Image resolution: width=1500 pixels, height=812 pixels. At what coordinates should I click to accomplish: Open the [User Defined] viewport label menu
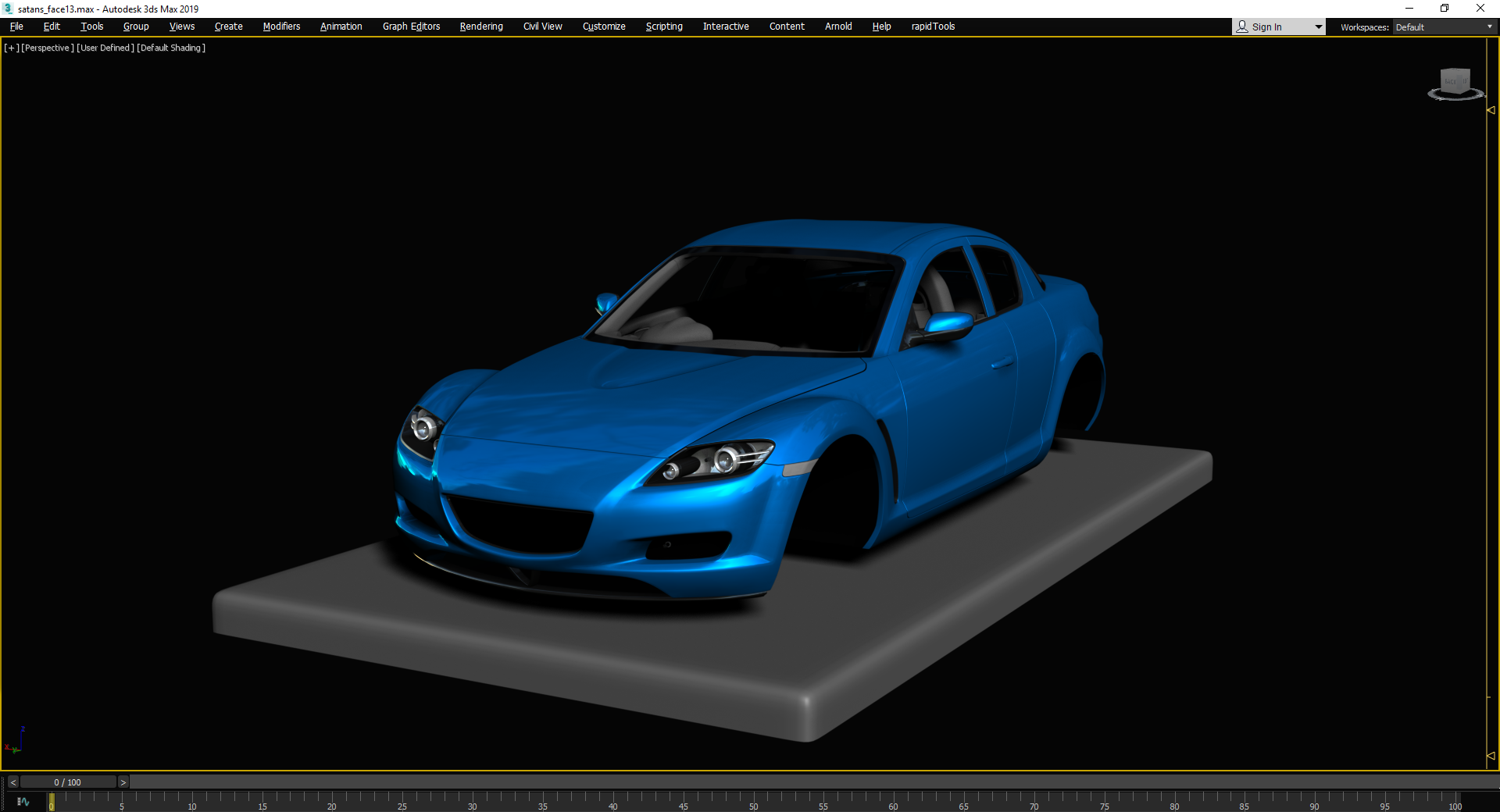click(105, 48)
